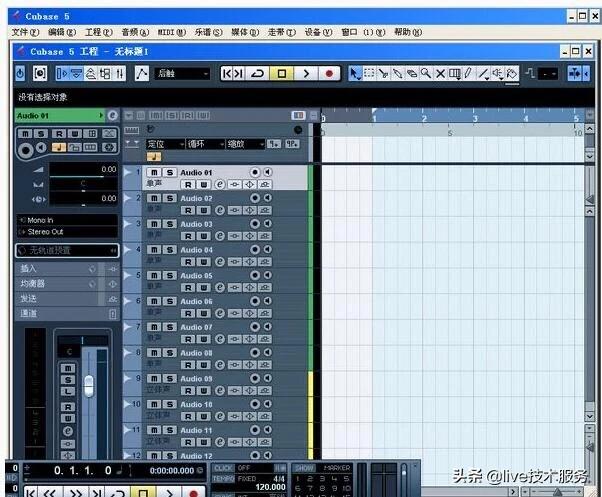Viewport: 602px width, 497px height.
Task: Click the Stop button in top toolbar
Action: pyautogui.click(x=282, y=73)
